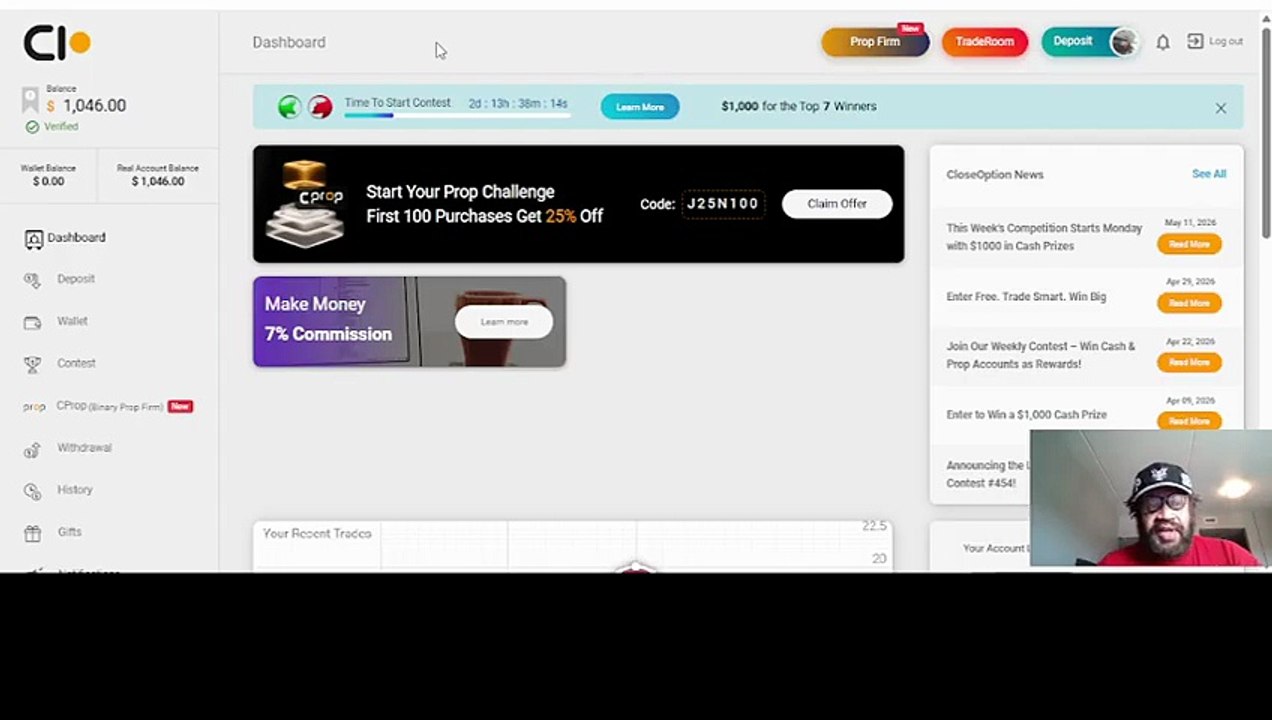Click the Deposit sidebar icon
The width and height of the screenshot is (1272, 720).
click(33, 281)
